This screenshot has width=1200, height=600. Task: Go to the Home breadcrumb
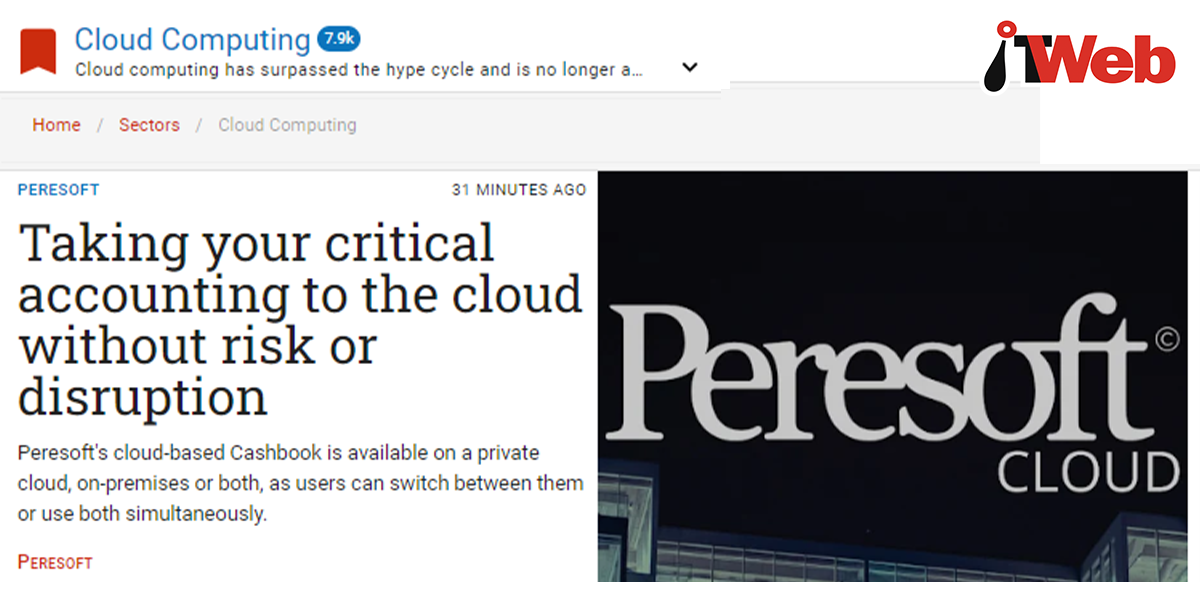(x=56, y=125)
